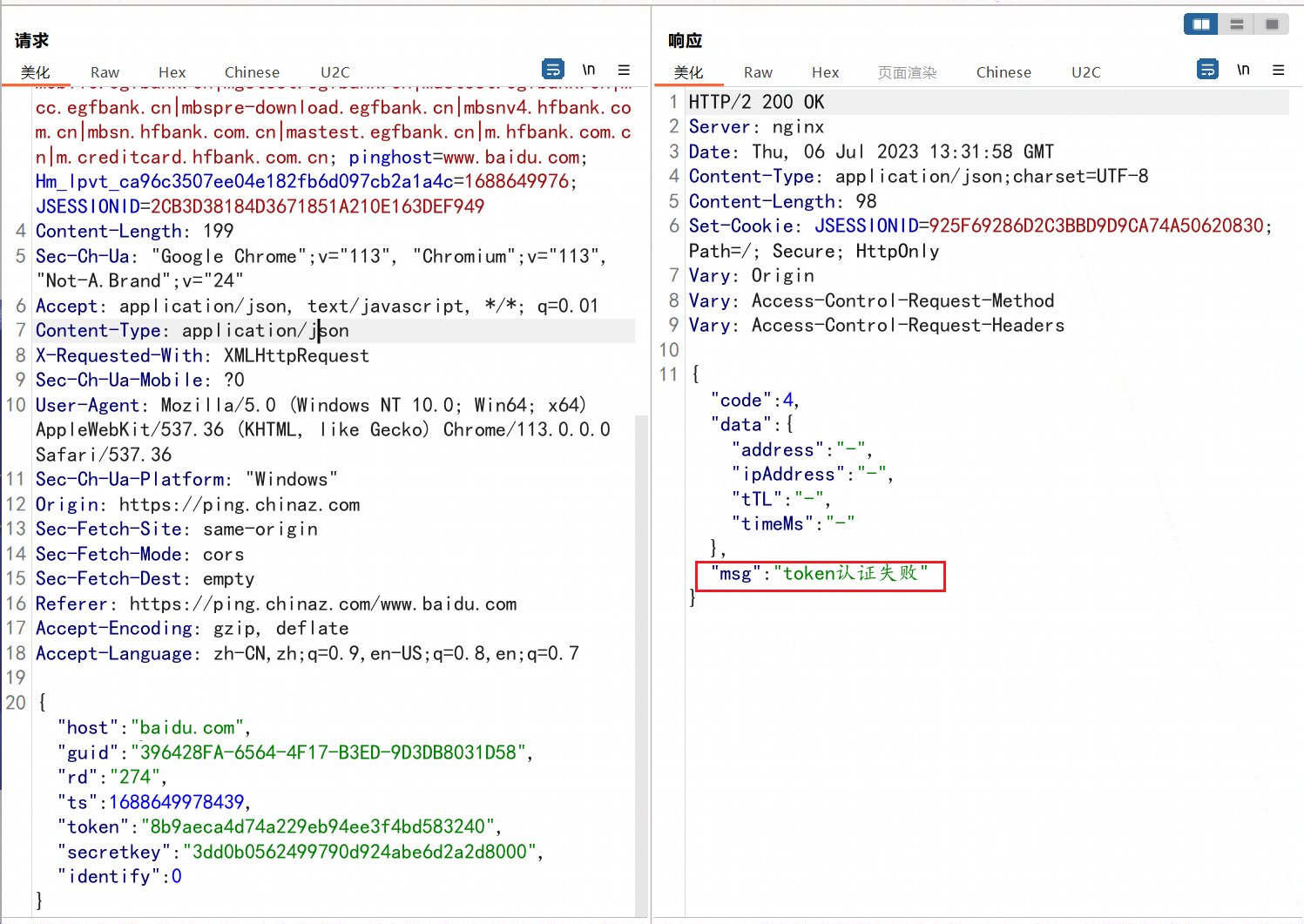Switch to 美化 tab in response panel
This screenshot has width=1304, height=924.
688,72
